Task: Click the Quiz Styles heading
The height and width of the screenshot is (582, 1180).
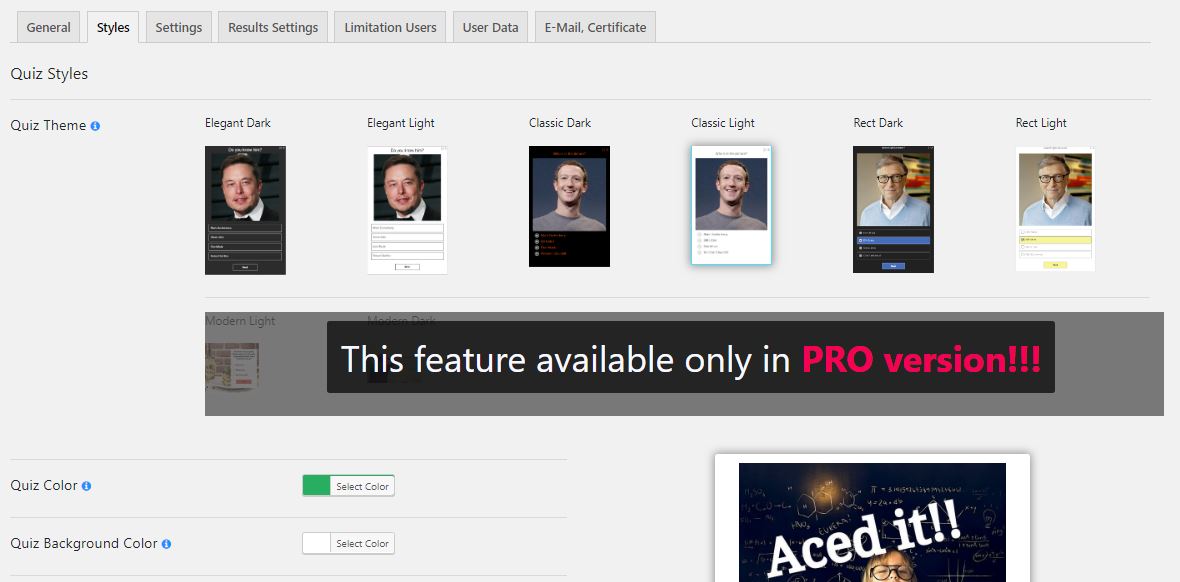Action: [x=49, y=74]
